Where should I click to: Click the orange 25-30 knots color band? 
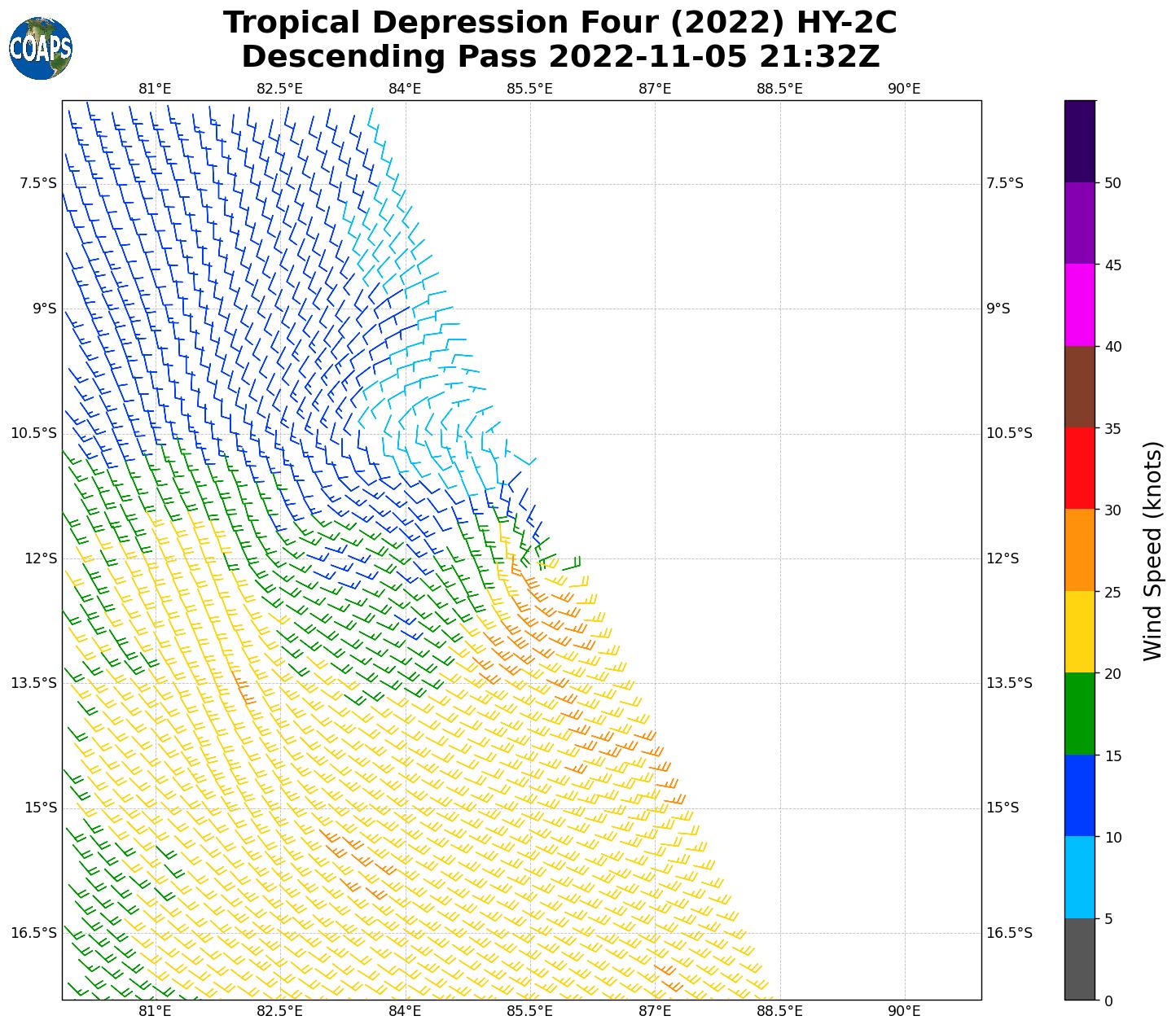(x=1080, y=550)
